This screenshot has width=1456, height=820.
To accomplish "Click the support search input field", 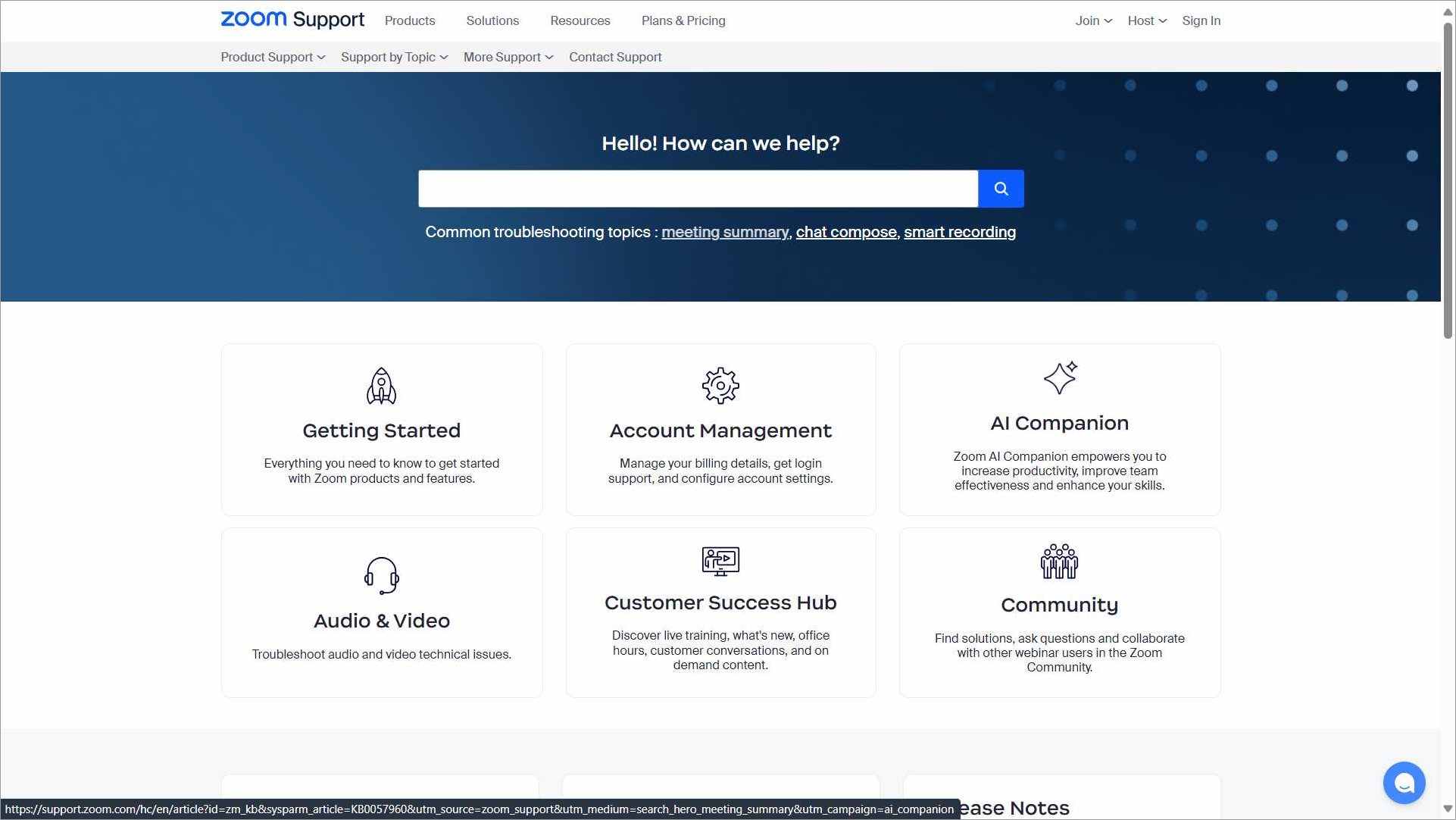I will tap(698, 189).
